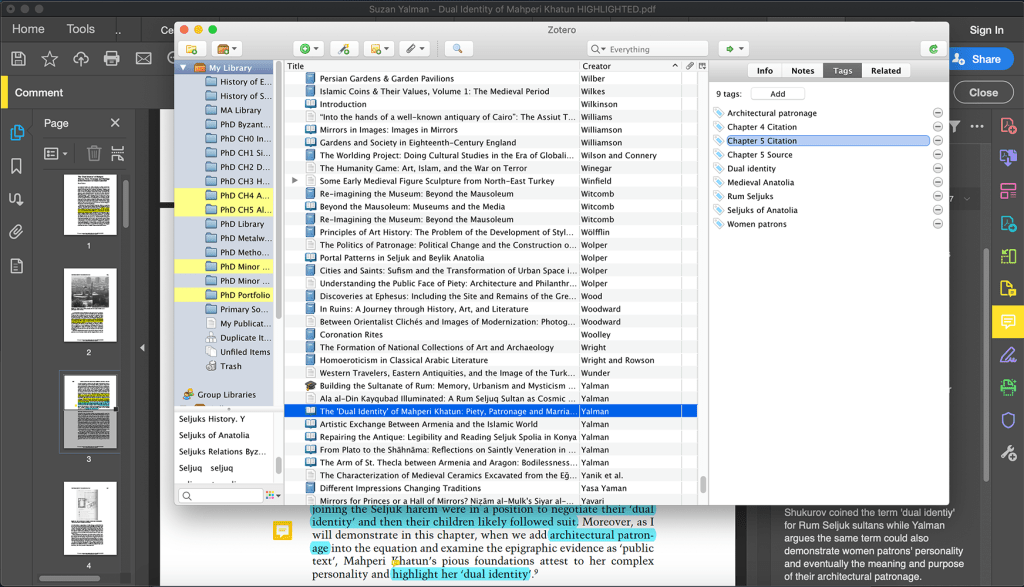Switch to the Related tab
1024x587 pixels.
885,71
